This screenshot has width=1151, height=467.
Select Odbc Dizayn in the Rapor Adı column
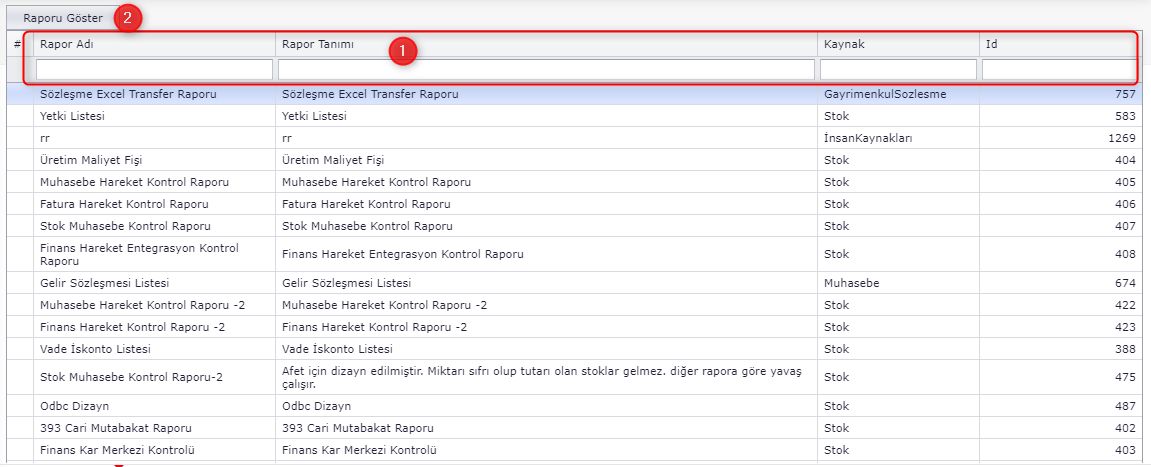click(75, 406)
